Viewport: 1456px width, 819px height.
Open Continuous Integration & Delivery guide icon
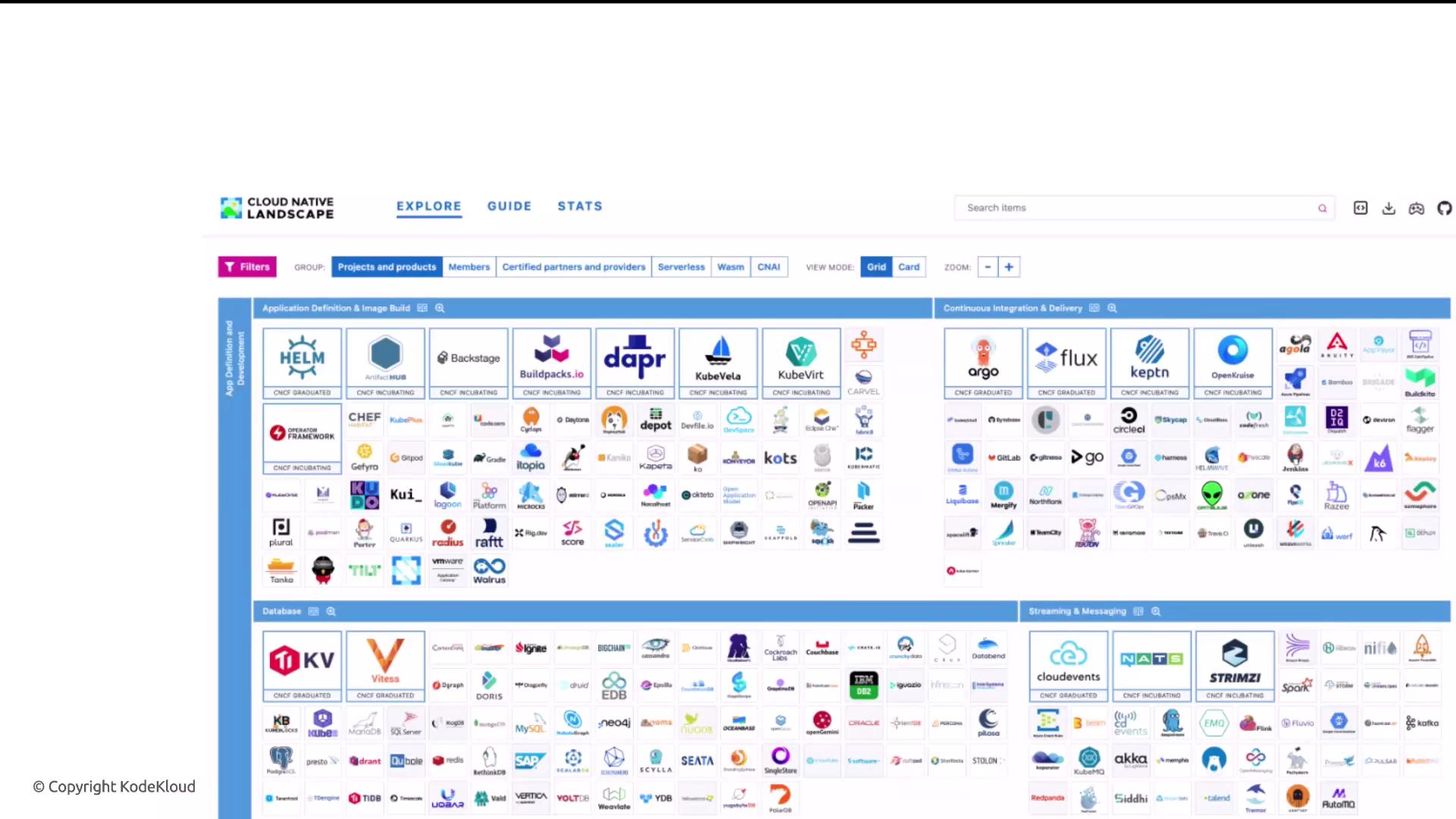point(1094,308)
